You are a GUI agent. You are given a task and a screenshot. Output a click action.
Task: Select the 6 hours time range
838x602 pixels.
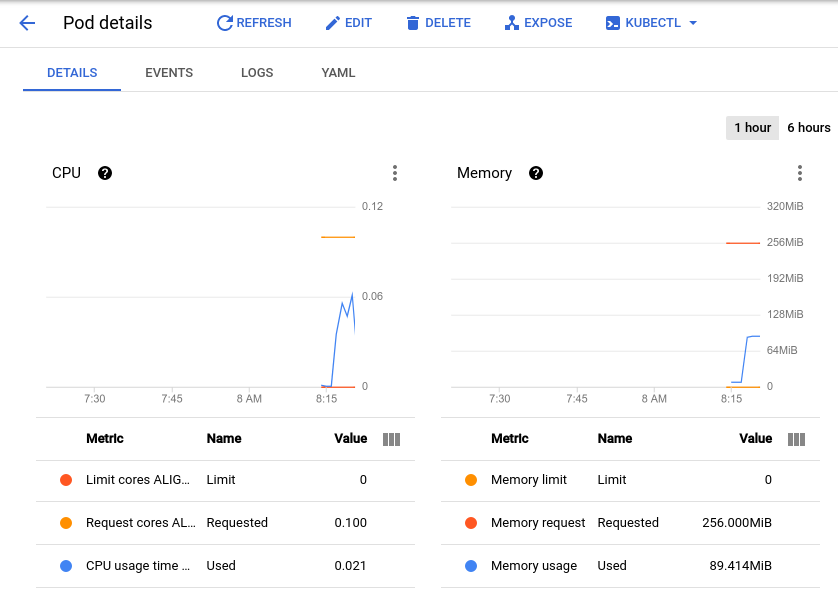point(809,128)
